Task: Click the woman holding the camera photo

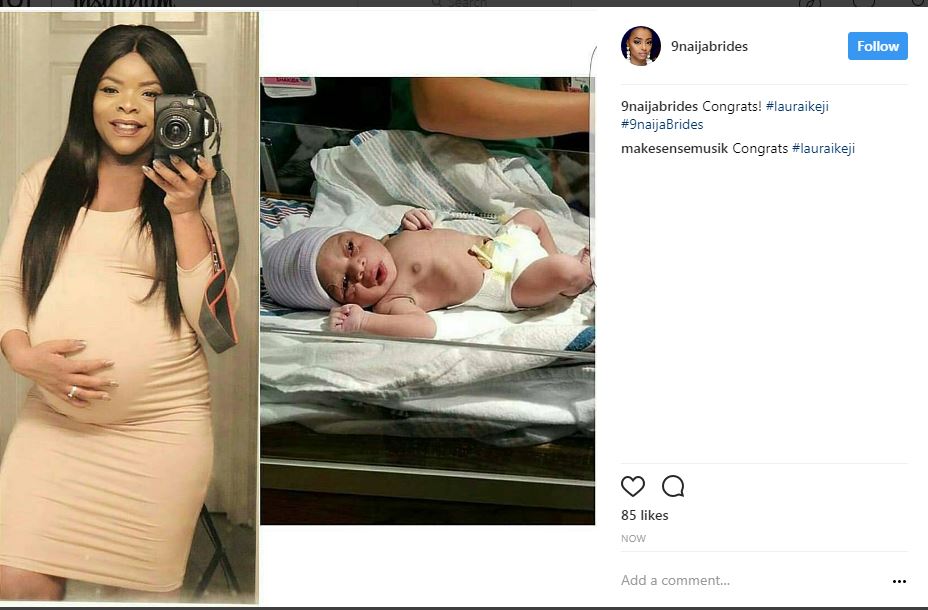Action: coord(129,308)
